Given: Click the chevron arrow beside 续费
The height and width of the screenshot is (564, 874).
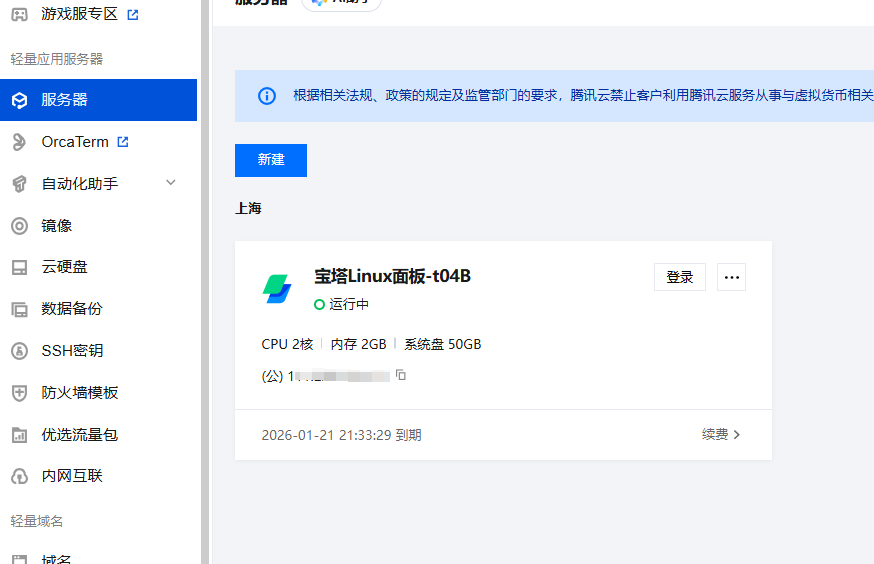Looking at the screenshot, I should 737,435.
